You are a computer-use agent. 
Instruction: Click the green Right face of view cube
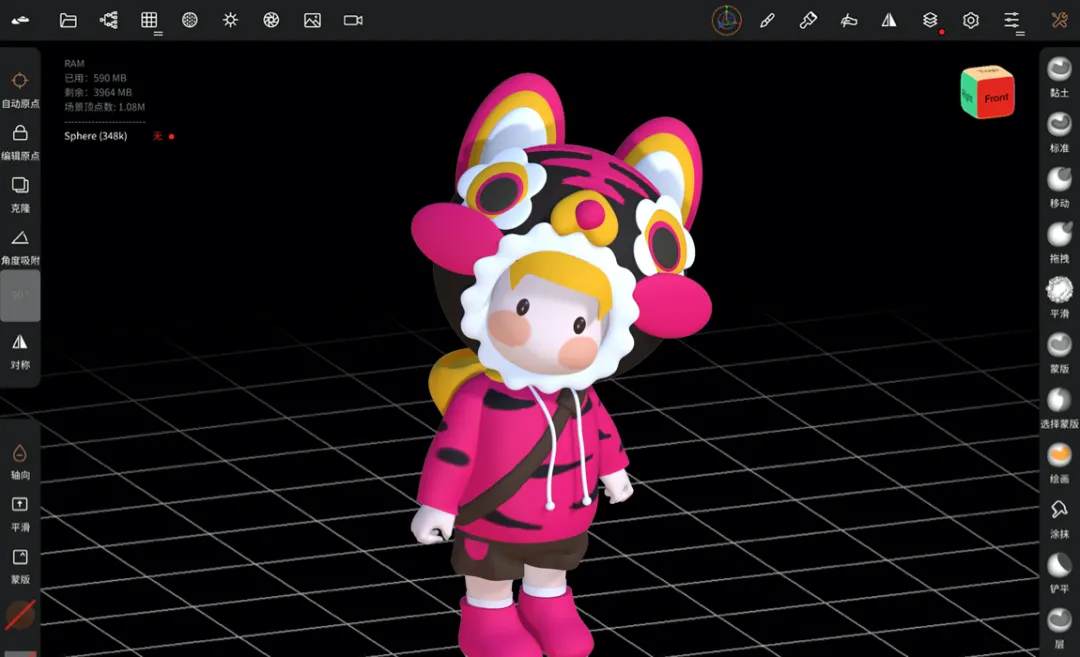[968, 96]
